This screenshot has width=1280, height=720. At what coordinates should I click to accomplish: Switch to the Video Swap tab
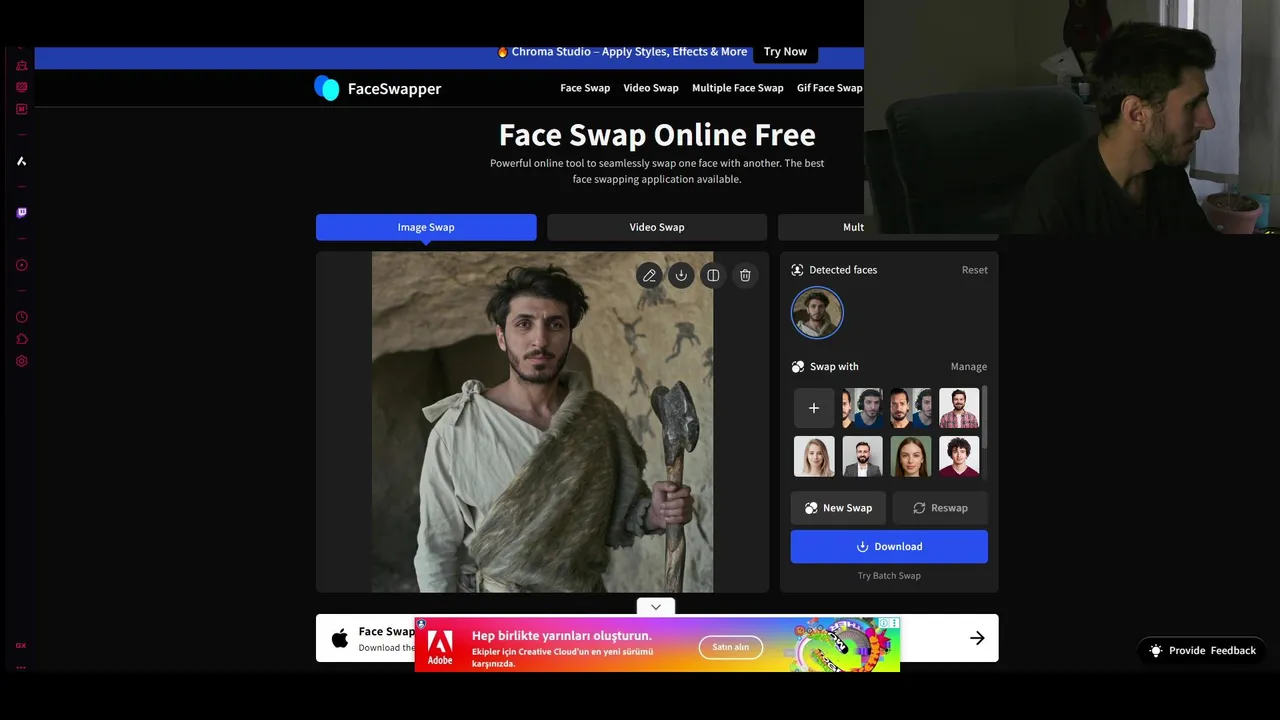pos(657,227)
